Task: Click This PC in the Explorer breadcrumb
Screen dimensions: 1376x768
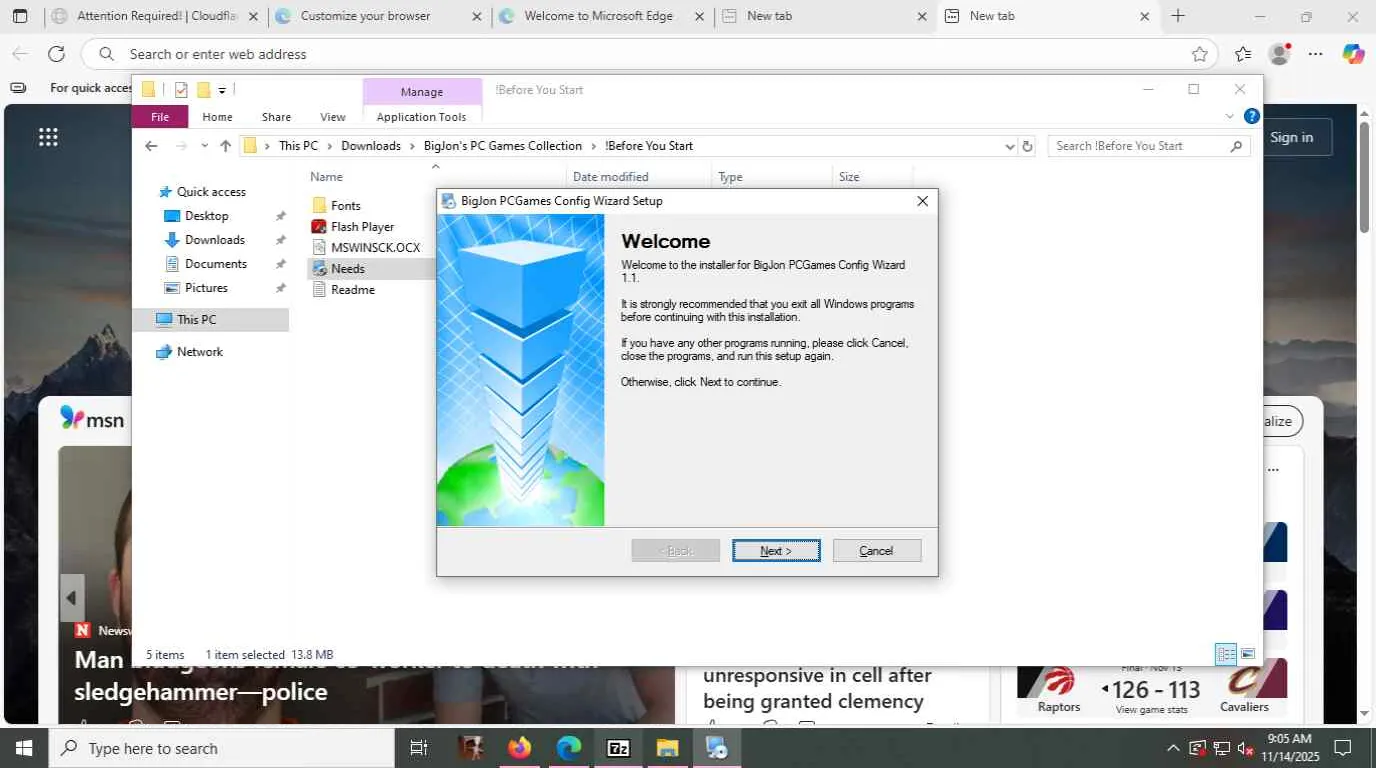Action: (x=298, y=146)
